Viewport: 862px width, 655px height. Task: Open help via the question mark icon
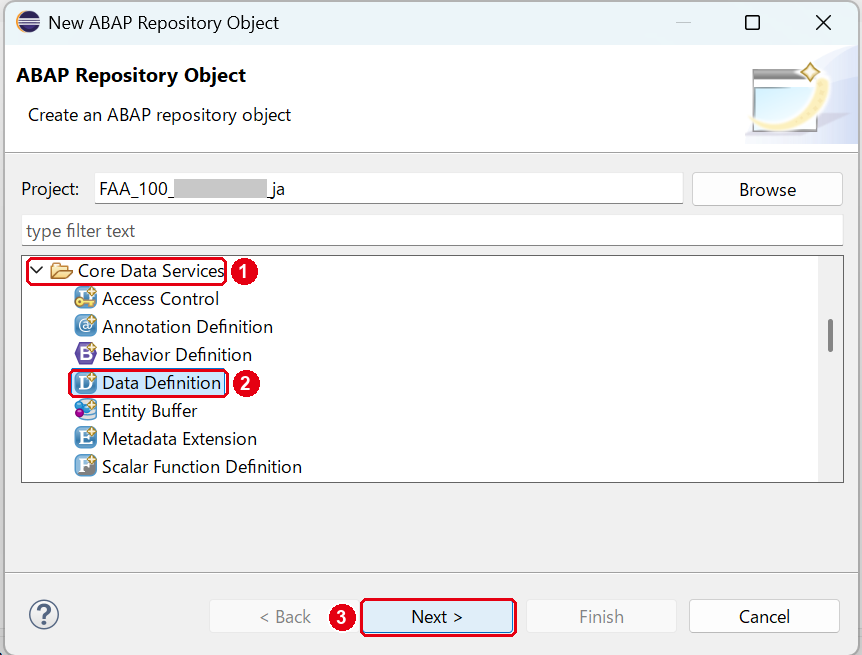(x=44, y=614)
